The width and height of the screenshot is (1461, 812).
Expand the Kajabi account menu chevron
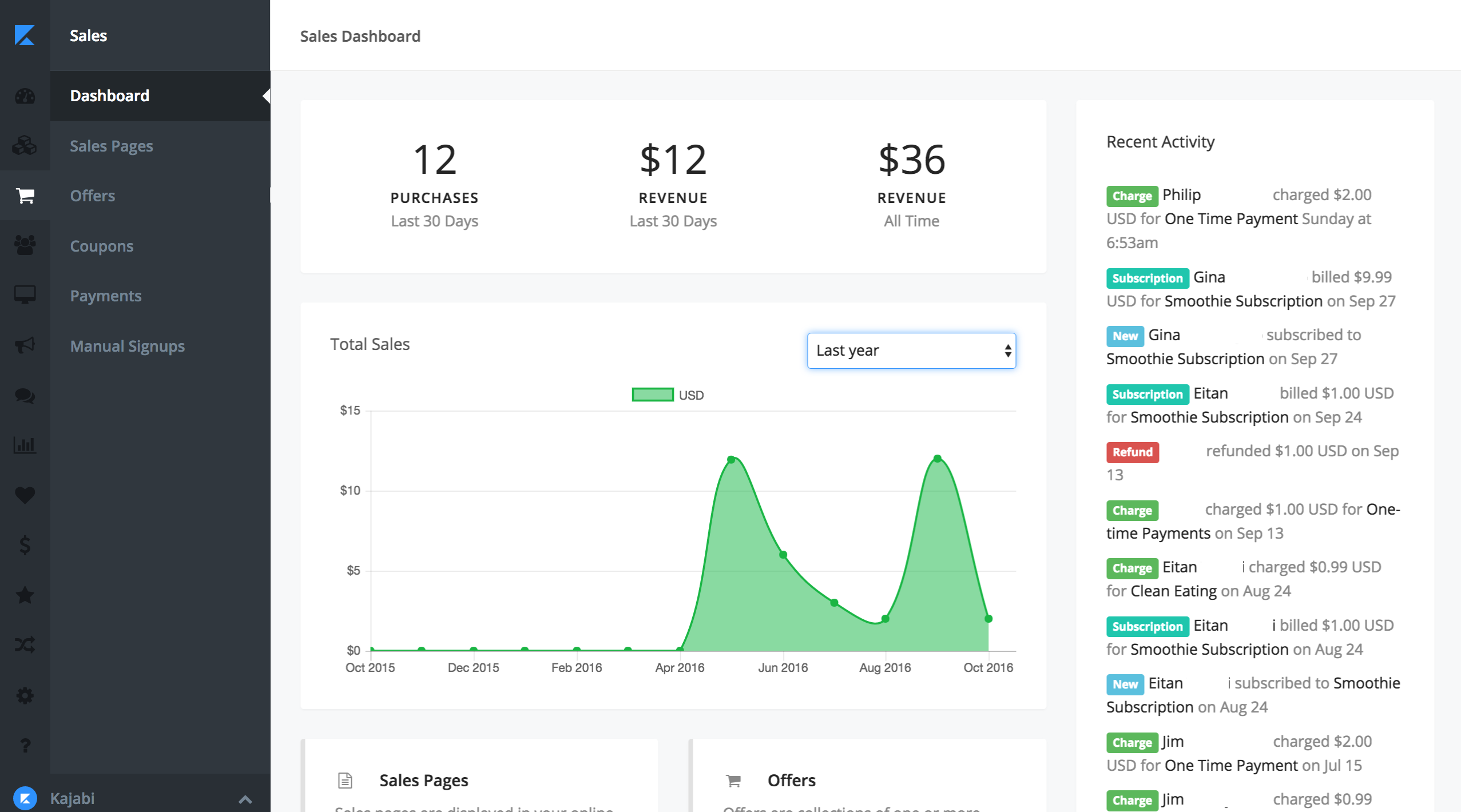[x=245, y=799]
